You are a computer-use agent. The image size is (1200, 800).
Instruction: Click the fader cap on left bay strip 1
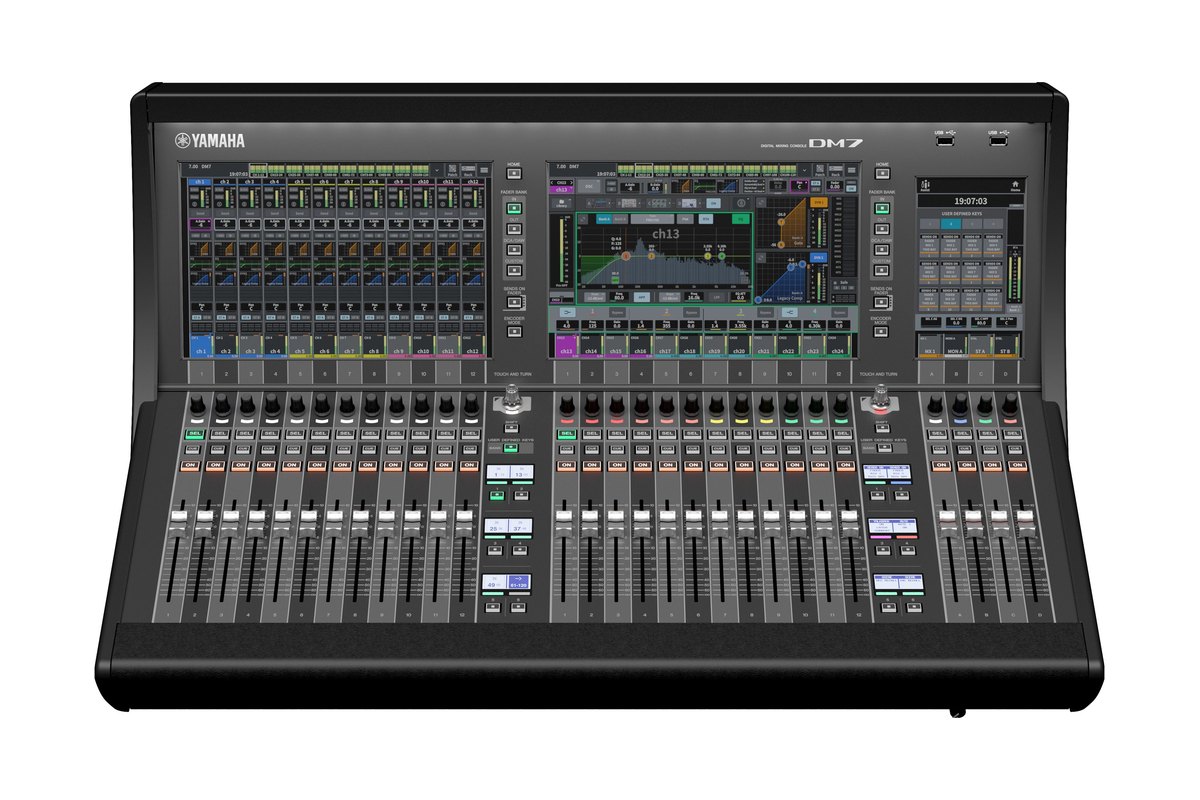point(178,521)
